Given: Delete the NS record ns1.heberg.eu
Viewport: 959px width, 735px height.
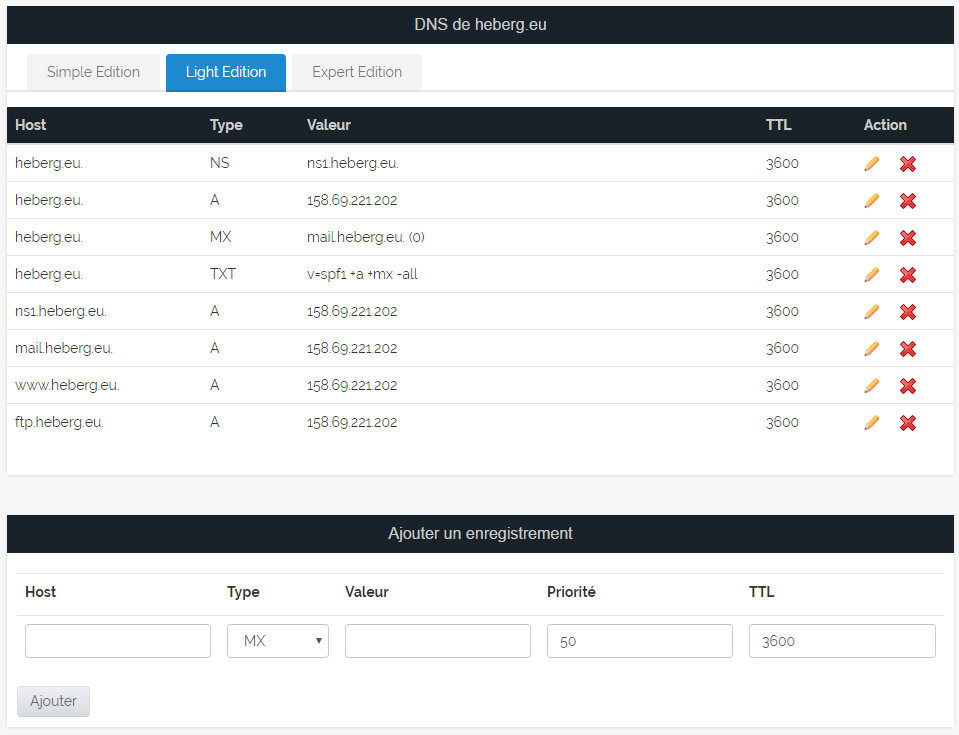Looking at the screenshot, I should pyautogui.click(x=908, y=164).
